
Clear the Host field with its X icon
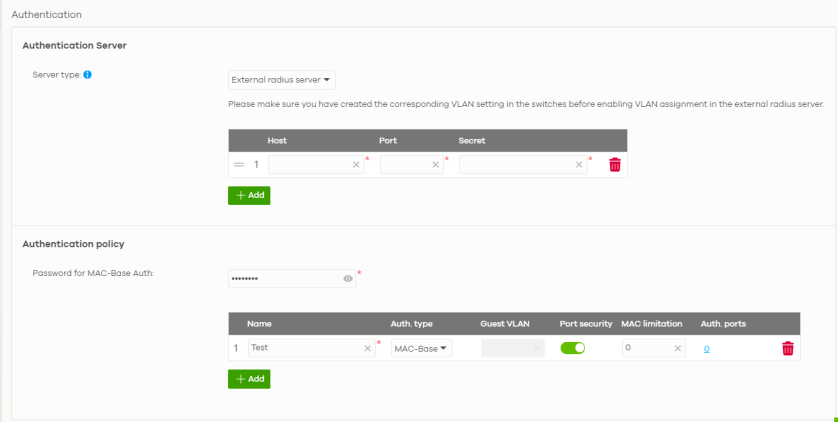(356, 165)
